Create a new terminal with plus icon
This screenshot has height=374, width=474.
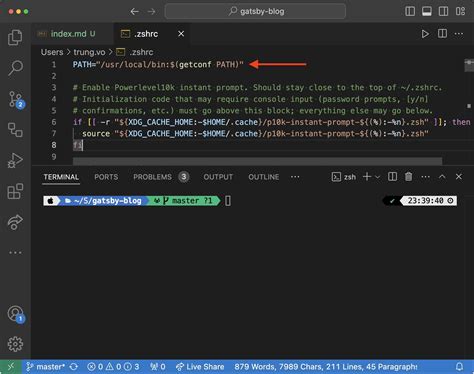(x=367, y=177)
